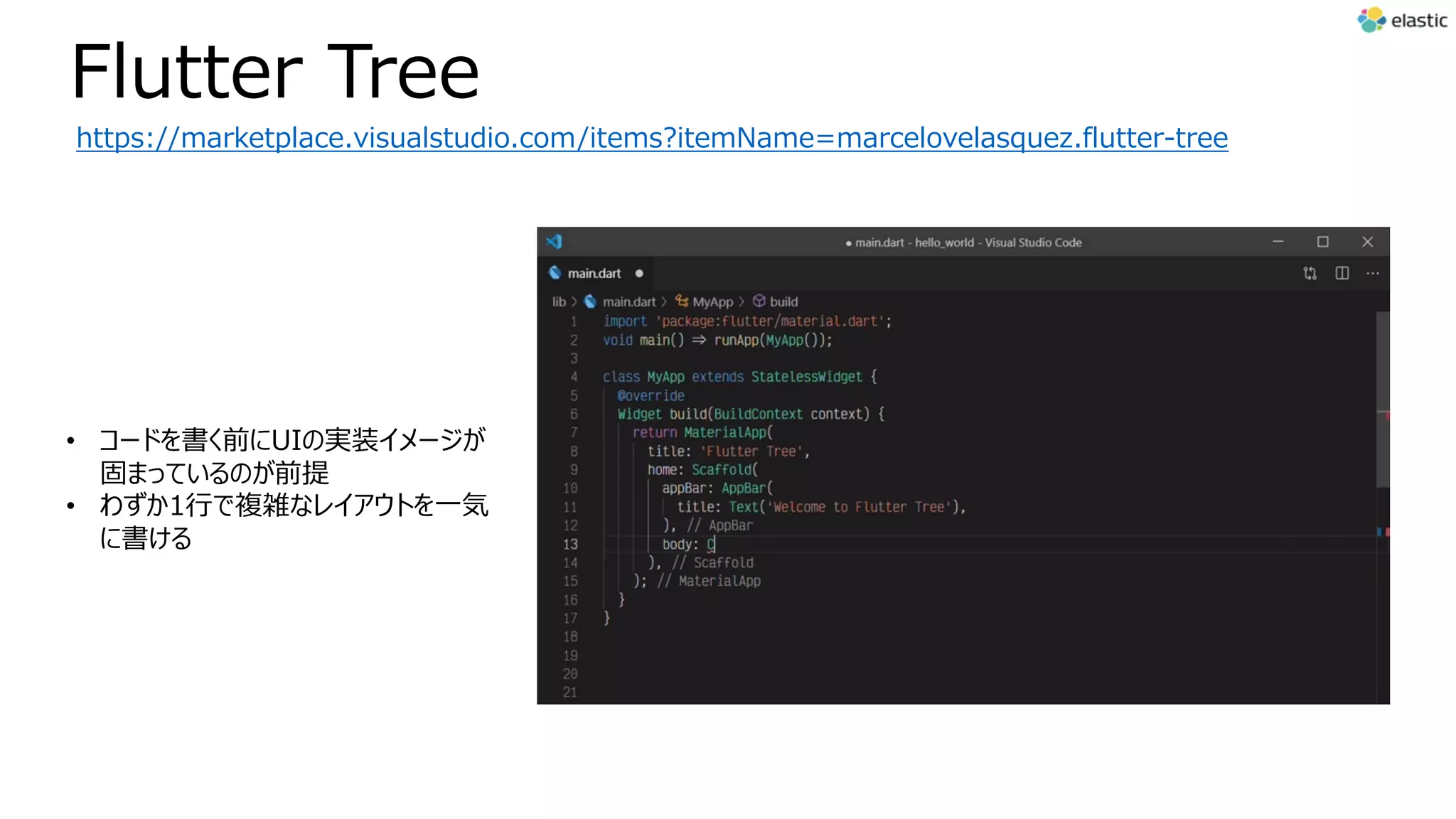Close the Visual Studio Code window
Image resolution: width=1456 pixels, height=819 pixels.
pos(1367,242)
